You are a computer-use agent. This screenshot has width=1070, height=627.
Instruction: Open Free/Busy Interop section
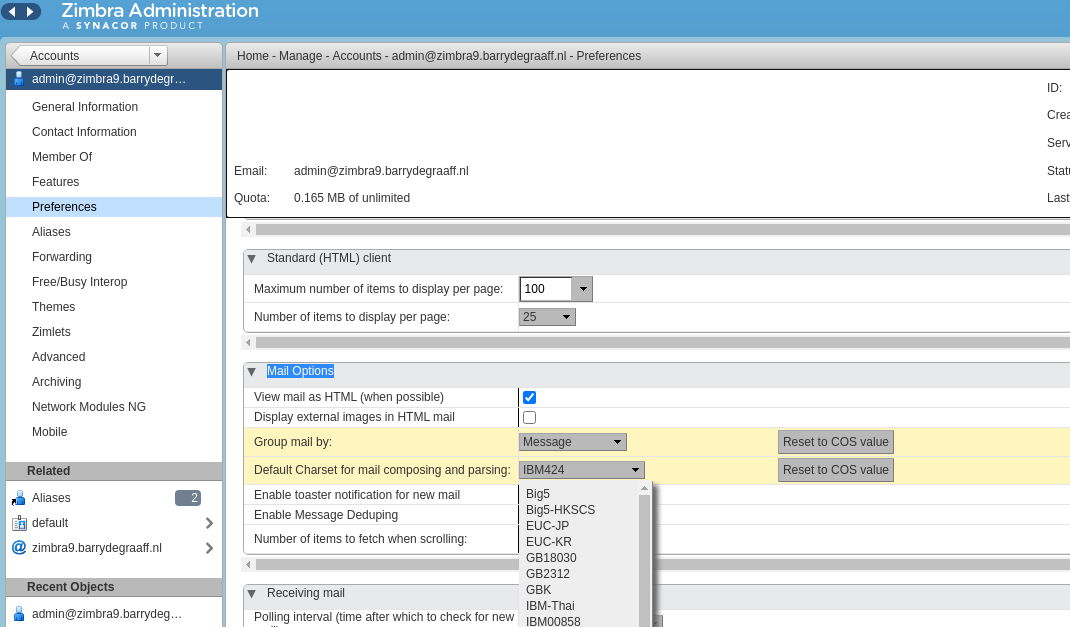coord(79,282)
